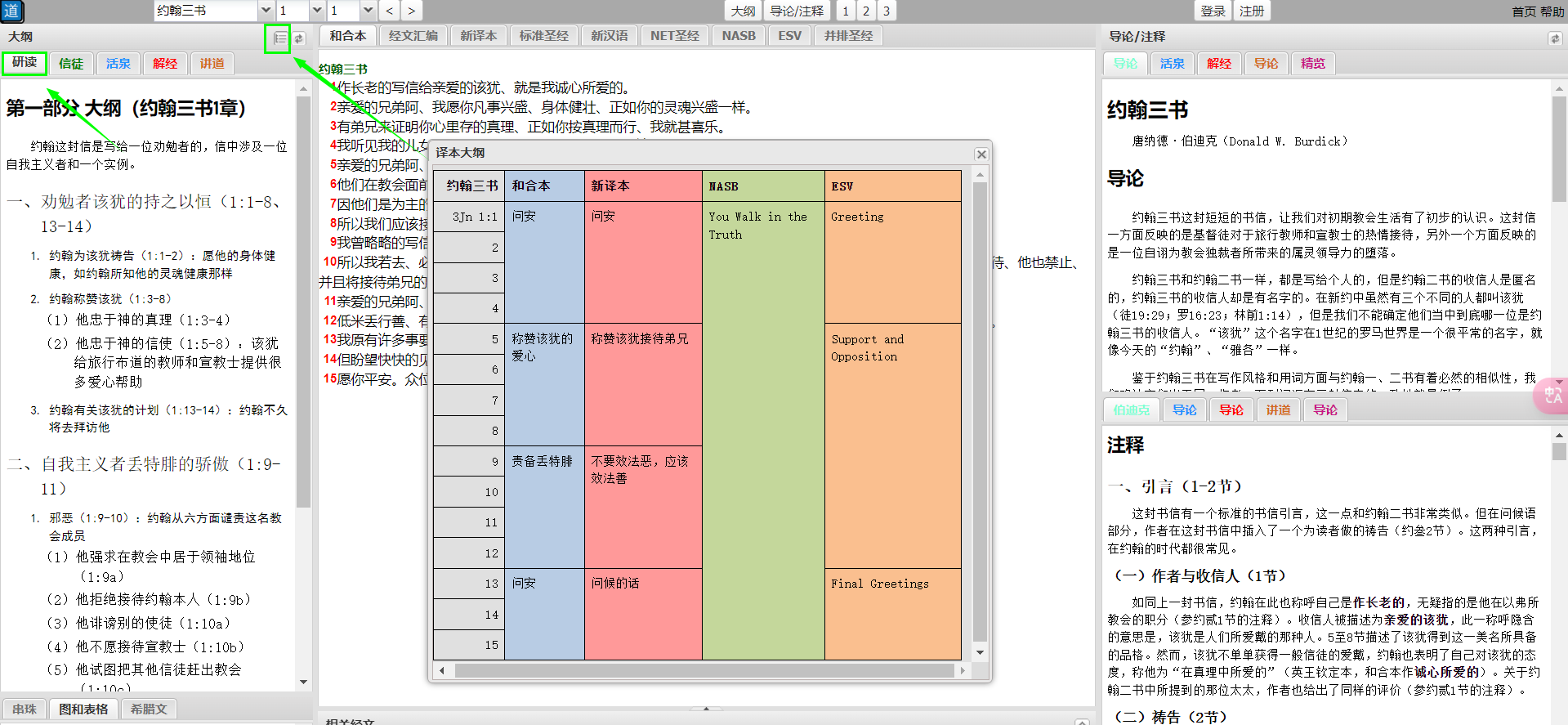
Task: Click the pink 中/A translate floating icon
Action: tap(1552, 396)
